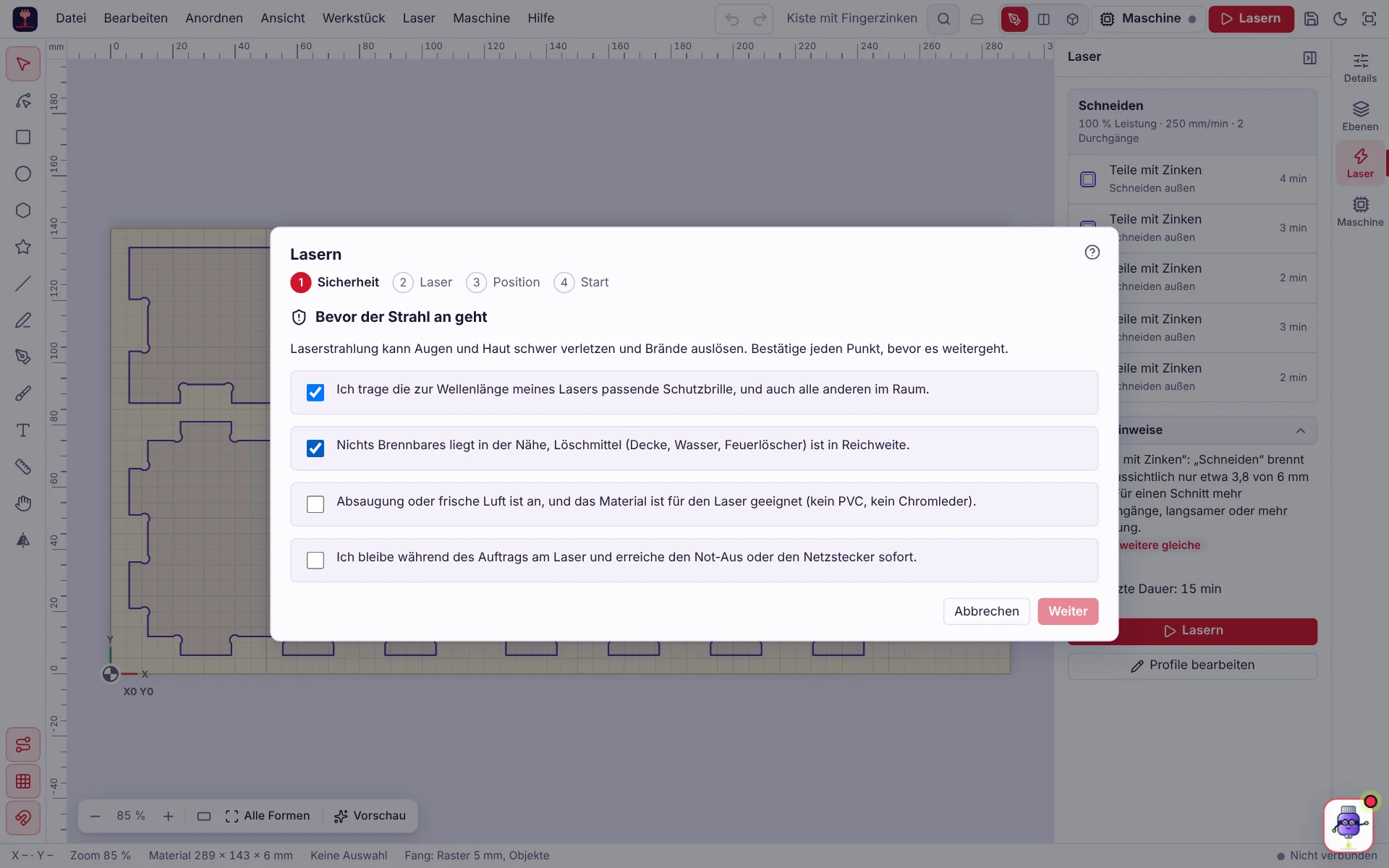
Task: Click the Weiter button
Action: click(1068, 611)
